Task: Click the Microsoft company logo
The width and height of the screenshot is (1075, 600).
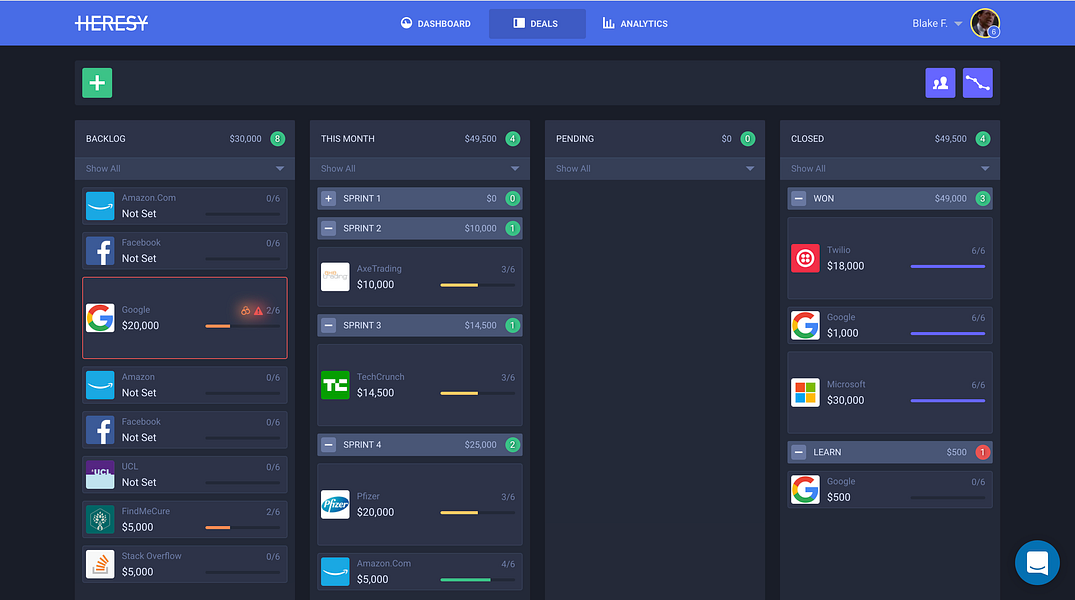Action: [805, 393]
